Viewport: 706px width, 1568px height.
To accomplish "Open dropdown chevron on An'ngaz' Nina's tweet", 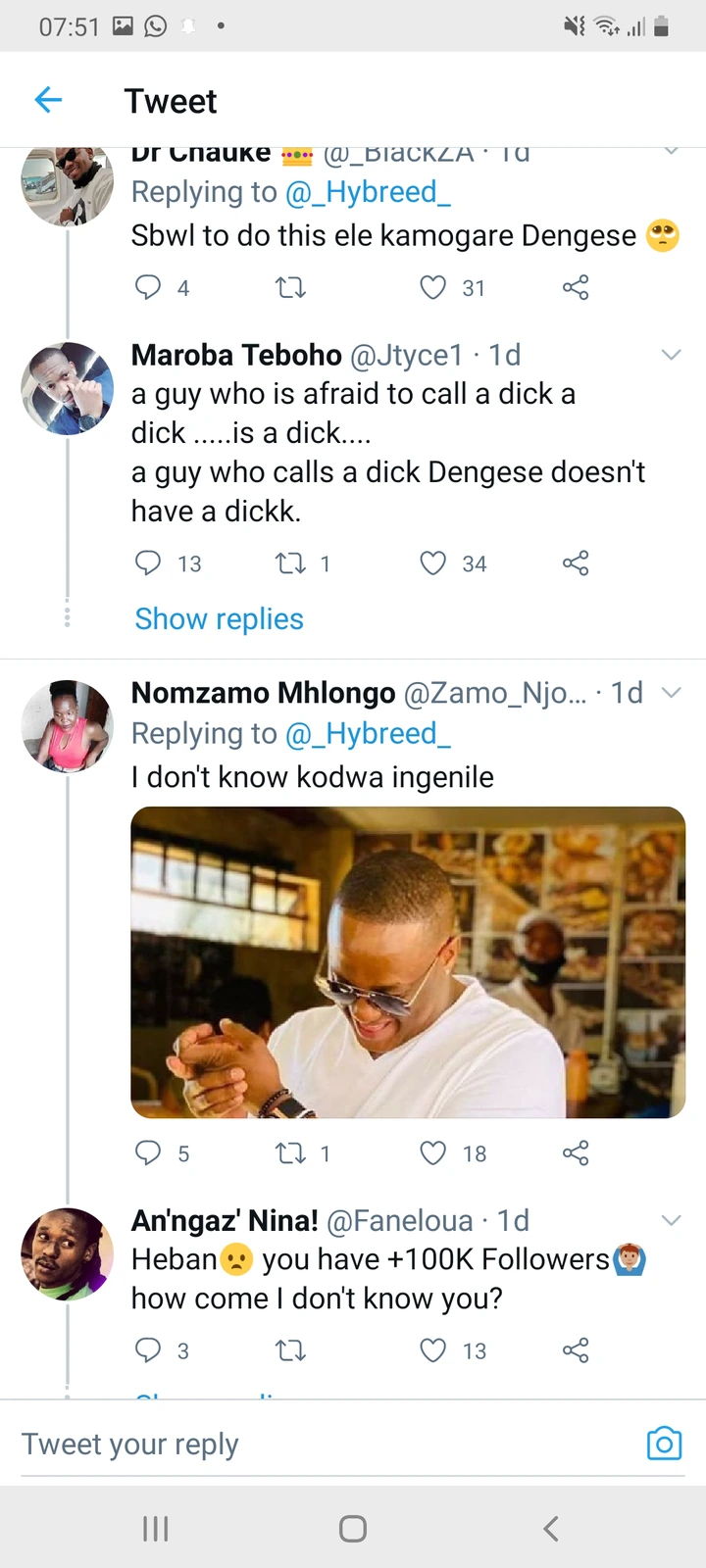I will pos(672,1220).
